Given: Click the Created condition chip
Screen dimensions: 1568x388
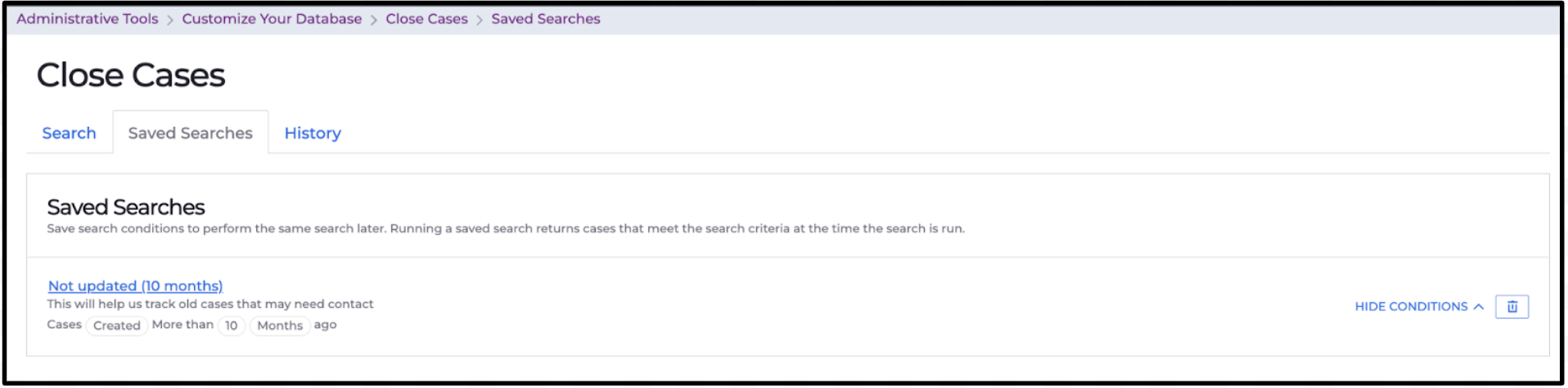Looking at the screenshot, I should (116, 326).
